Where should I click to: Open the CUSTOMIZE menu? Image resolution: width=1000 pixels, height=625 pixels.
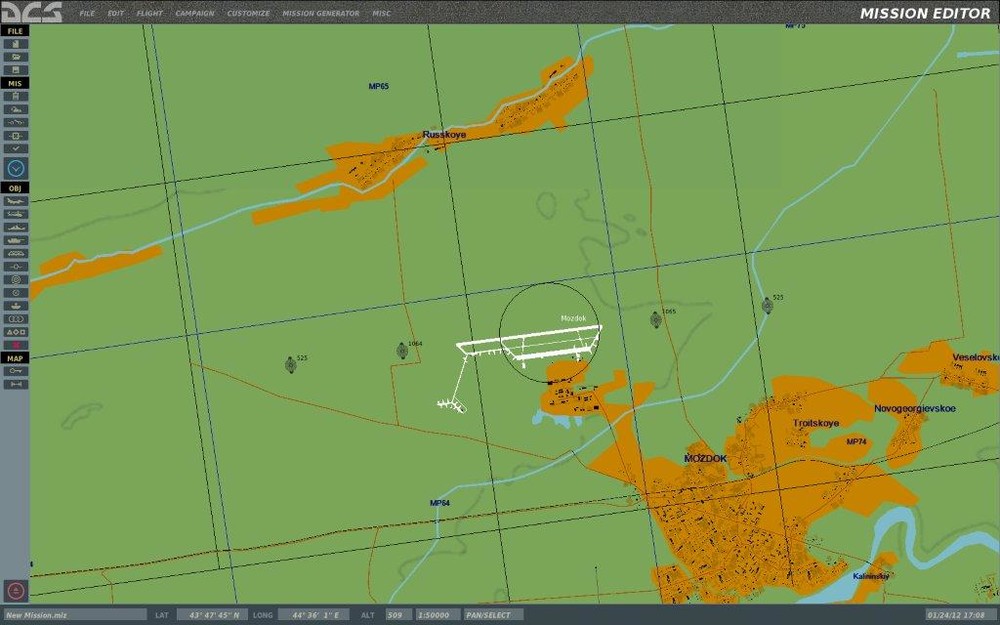[x=248, y=13]
